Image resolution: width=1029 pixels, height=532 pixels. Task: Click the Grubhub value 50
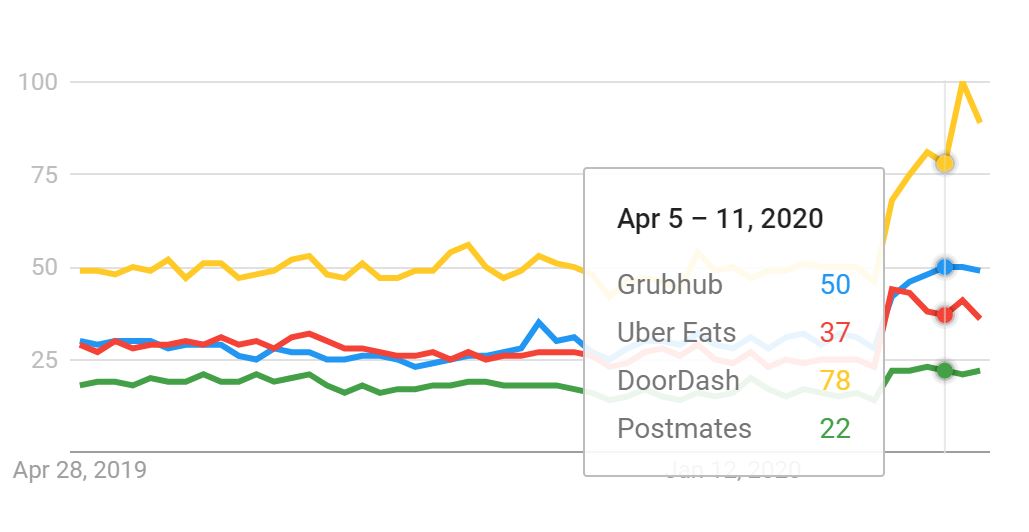(835, 284)
